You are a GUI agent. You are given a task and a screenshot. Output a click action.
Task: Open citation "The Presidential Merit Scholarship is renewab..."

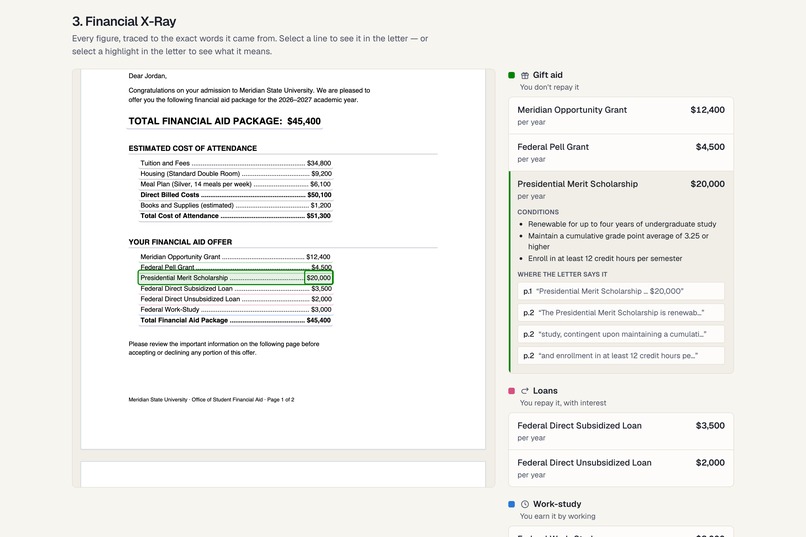(621, 313)
